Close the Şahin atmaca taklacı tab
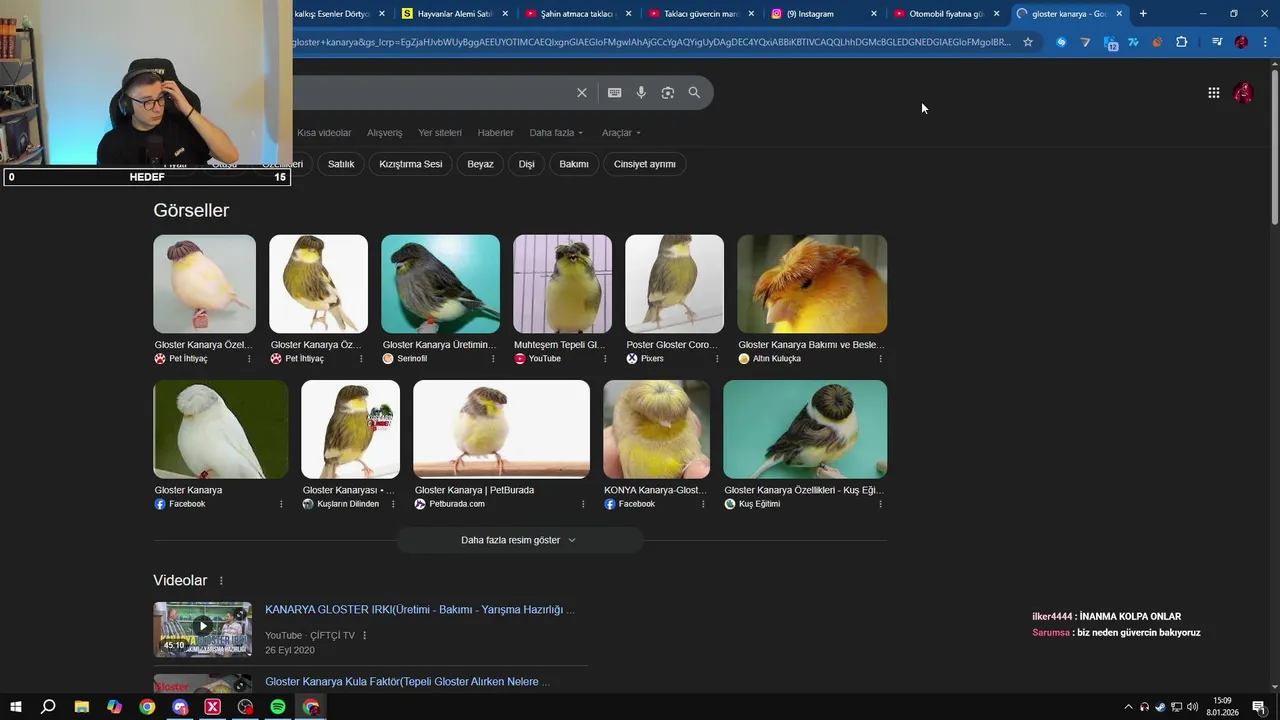The image size is (1280, 720). (628, 14)
